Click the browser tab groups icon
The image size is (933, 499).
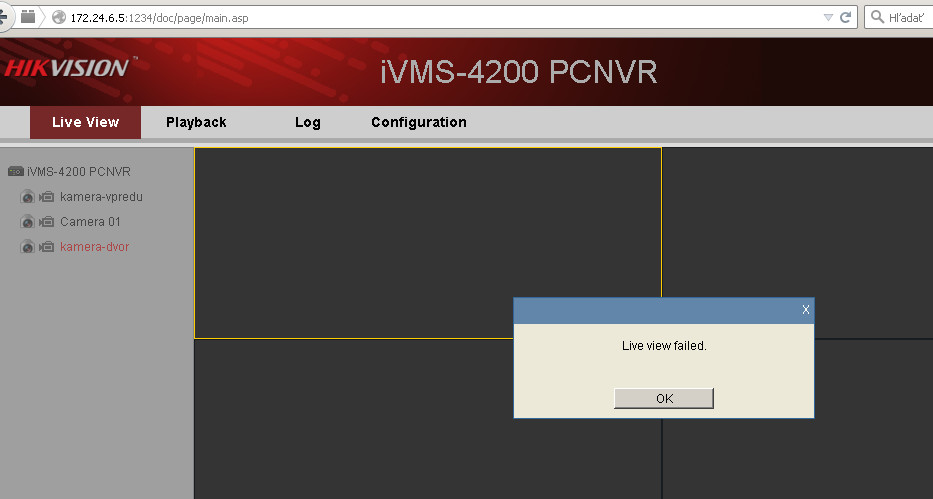[28, 17]
